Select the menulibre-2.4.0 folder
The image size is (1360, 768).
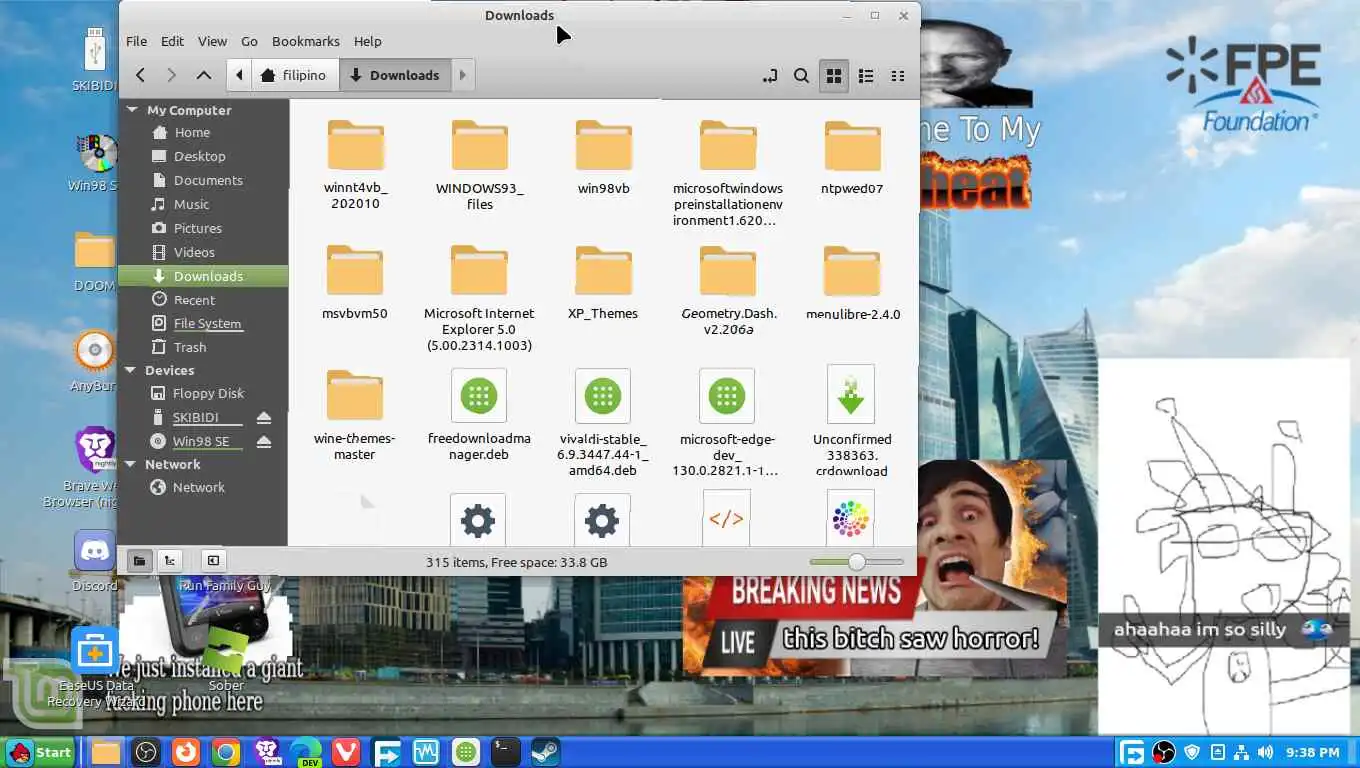pos(852,283)
